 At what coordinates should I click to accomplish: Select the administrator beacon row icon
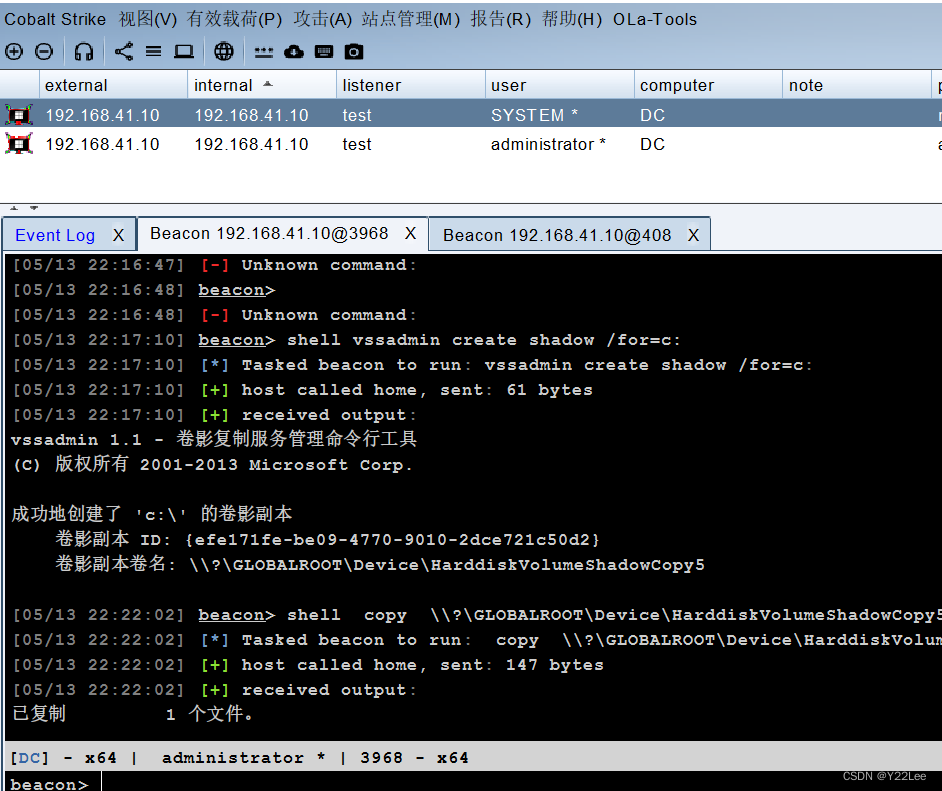pos(19,144)
